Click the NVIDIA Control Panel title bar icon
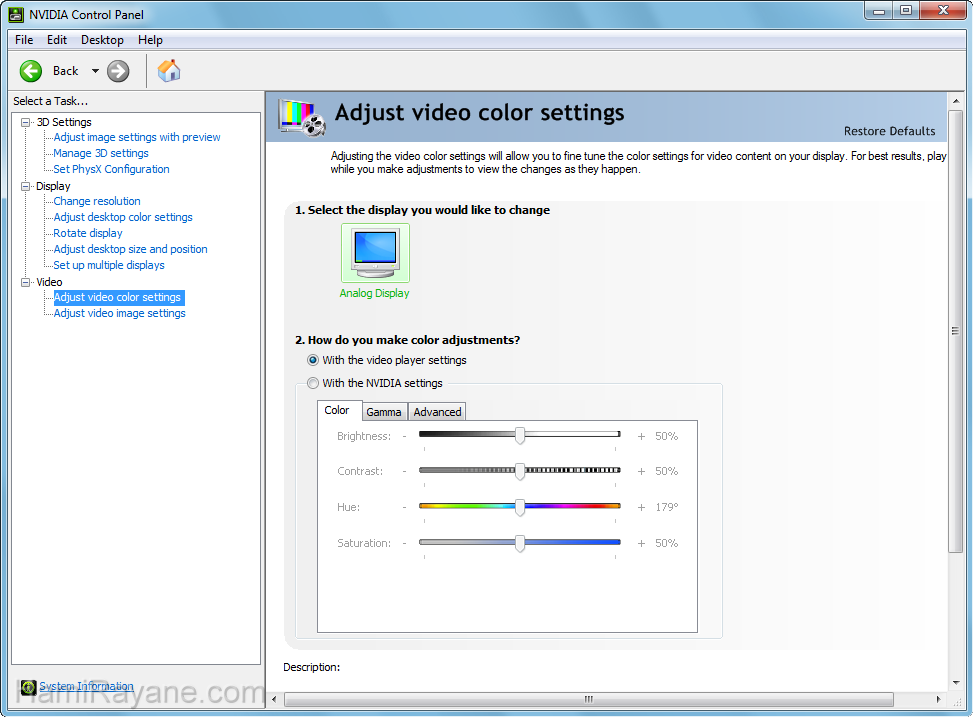Image resolution: width=973 pixels, height=717 pixels. point(17,14)
